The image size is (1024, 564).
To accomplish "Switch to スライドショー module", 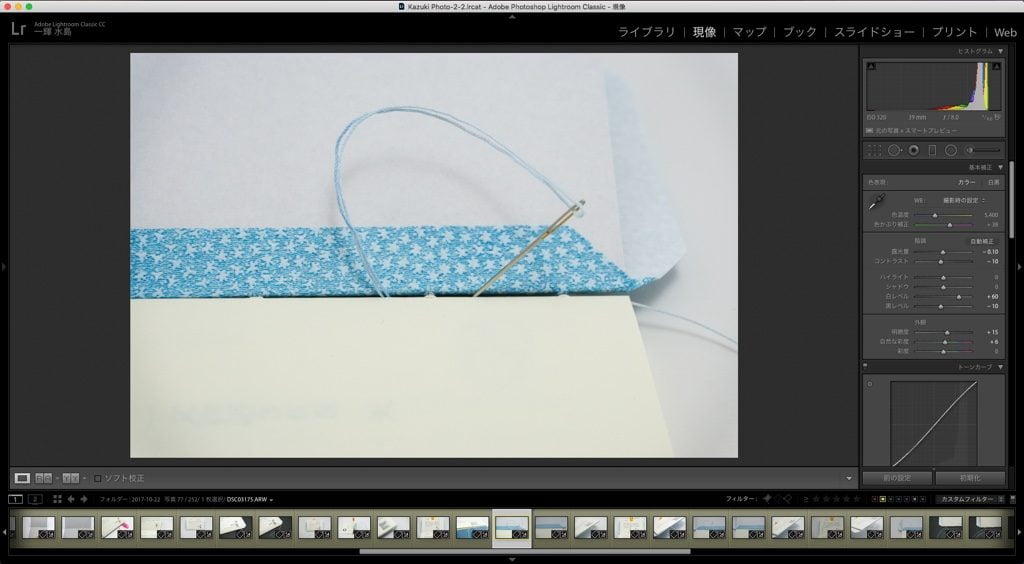I will pyautogui.click(x=874, y=32).
